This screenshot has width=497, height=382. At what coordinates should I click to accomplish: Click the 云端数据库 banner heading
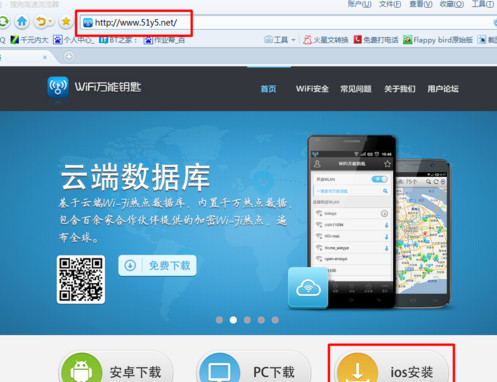[x=135, y=177]
